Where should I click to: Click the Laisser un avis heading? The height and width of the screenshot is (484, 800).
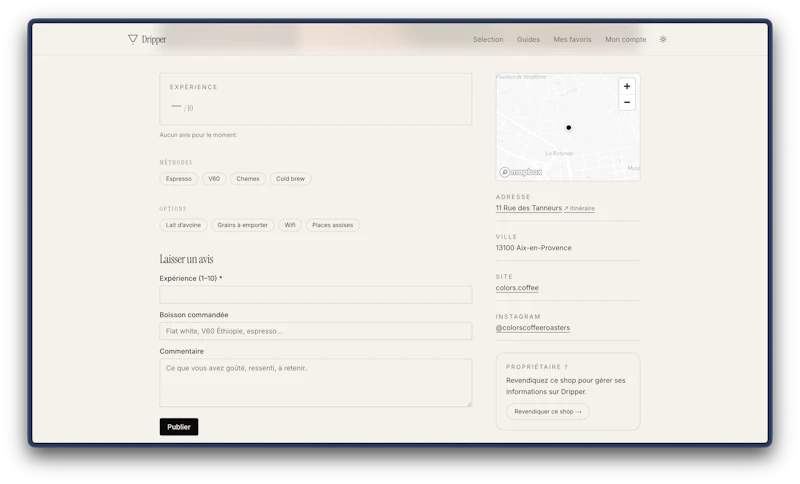[186, 259]
